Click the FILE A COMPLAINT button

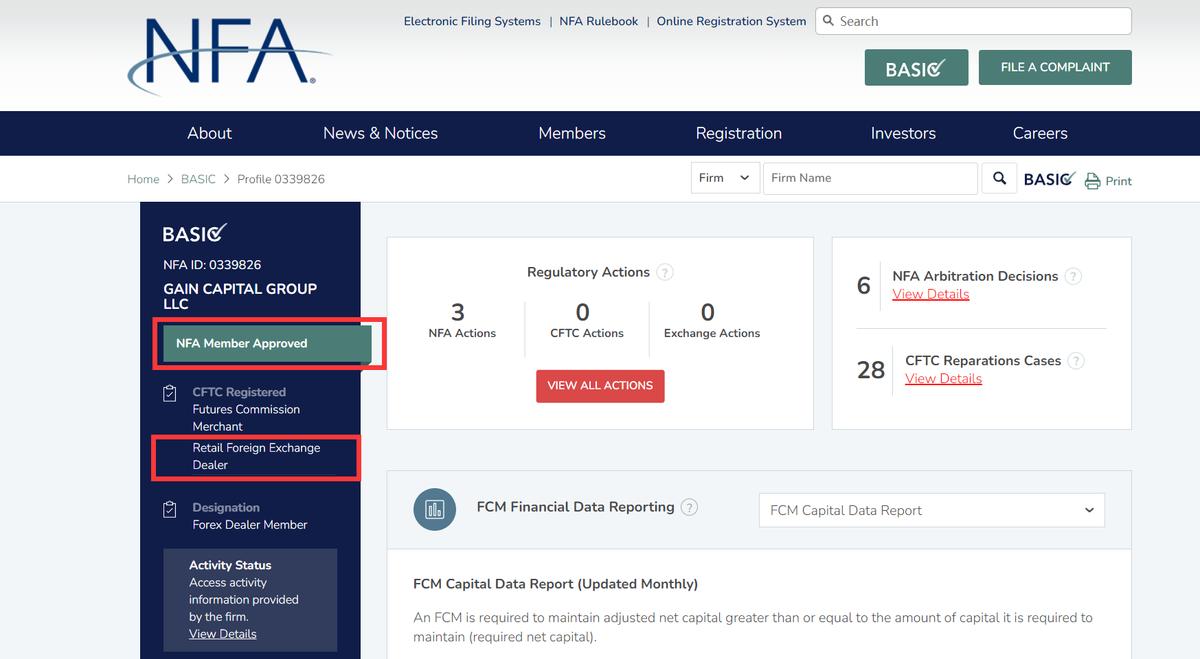coord(1055,67)
